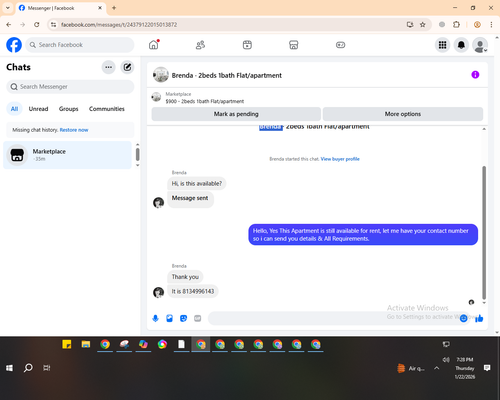Screen dimensions: 500x400
Task: Reload the page with refresh icon
Action: click(37, 24)
